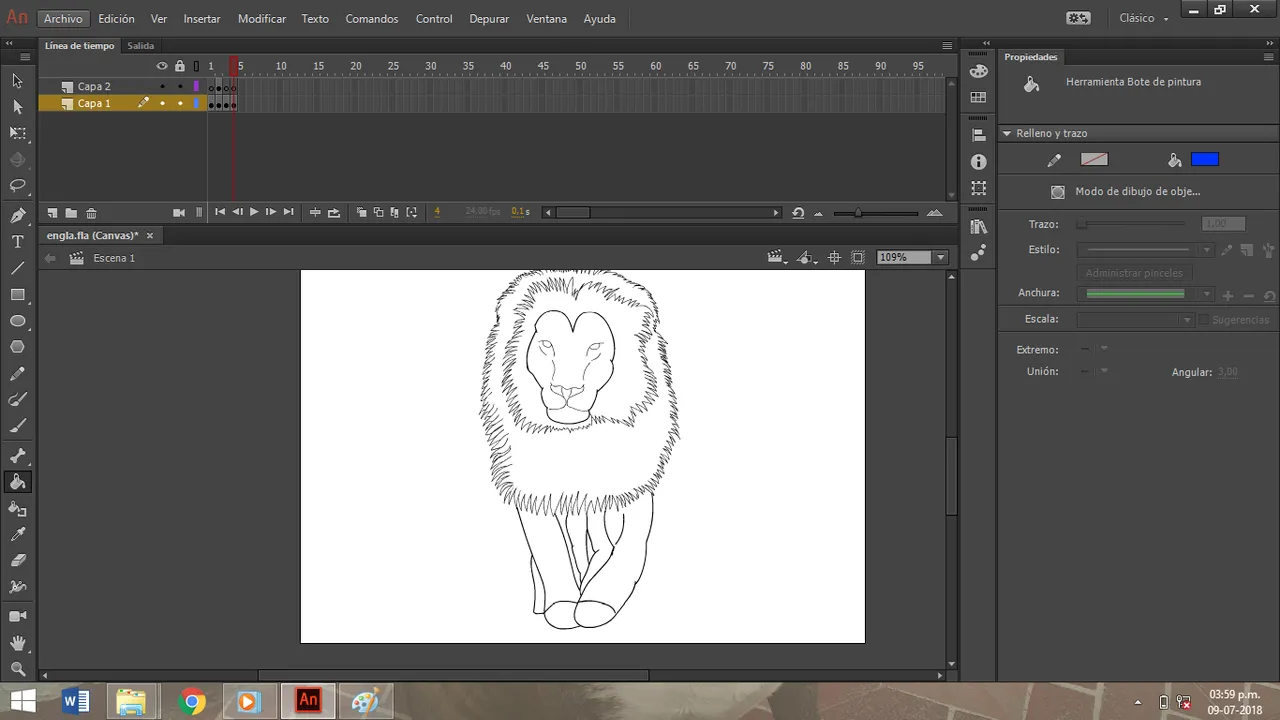The height and width of the screenshot is (720, 1280).
Task: Select the Selection arrow tool
Action: [x=17, y=80]
